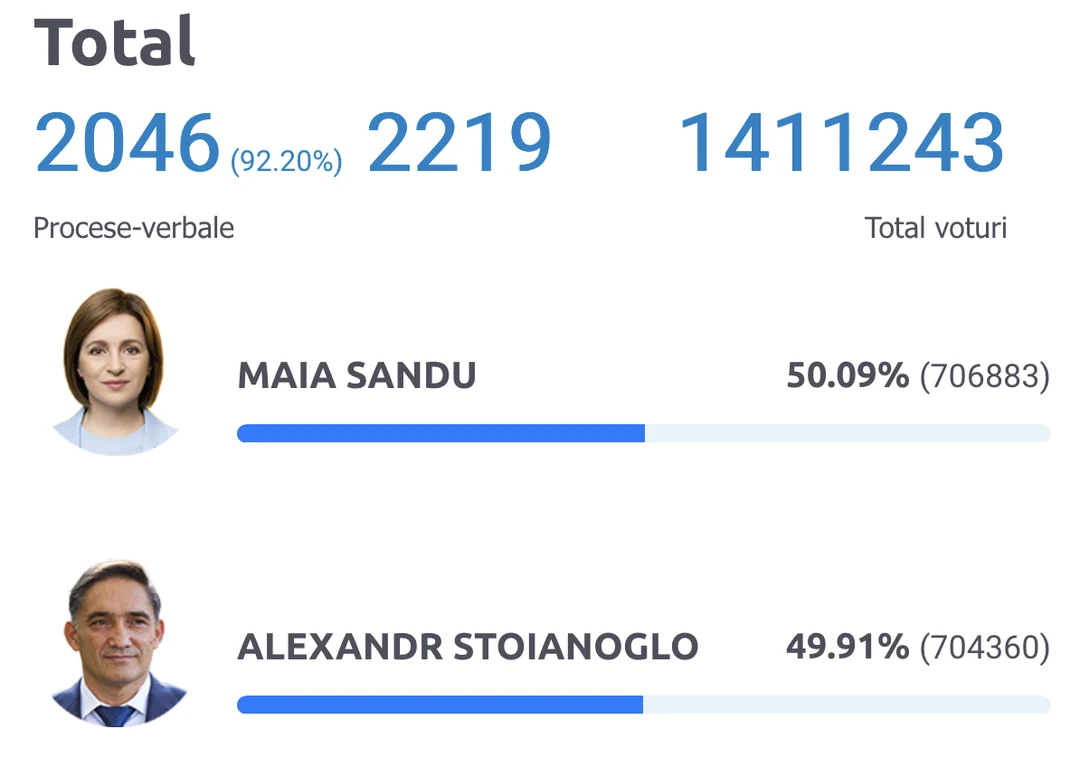Viewport: 1080px width, 767px height.
Task: Click the filled part of Stoianoglo's progress bar
Action: (439, 705)
